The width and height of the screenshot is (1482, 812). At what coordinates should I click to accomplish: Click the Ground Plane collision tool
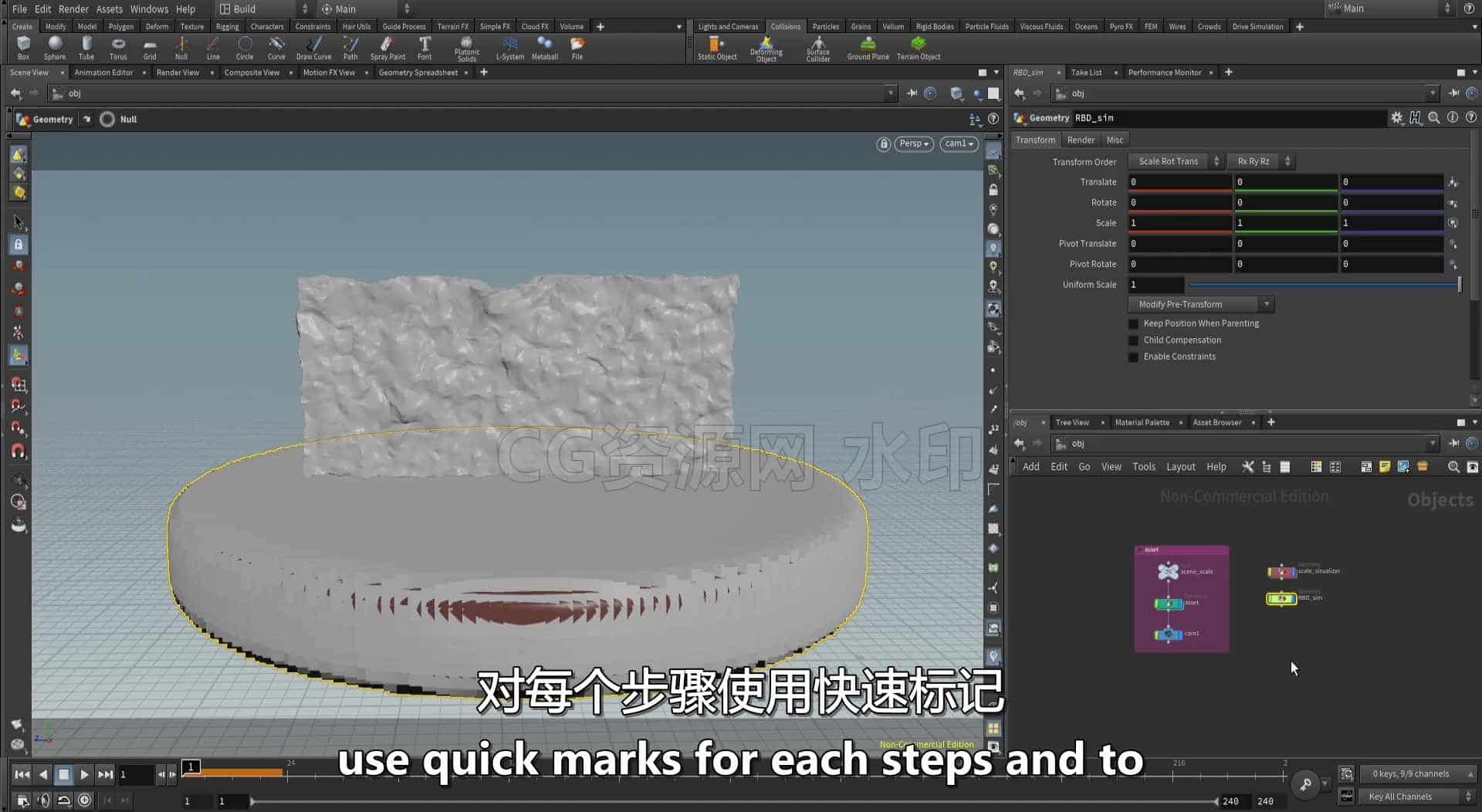[868, 48]
